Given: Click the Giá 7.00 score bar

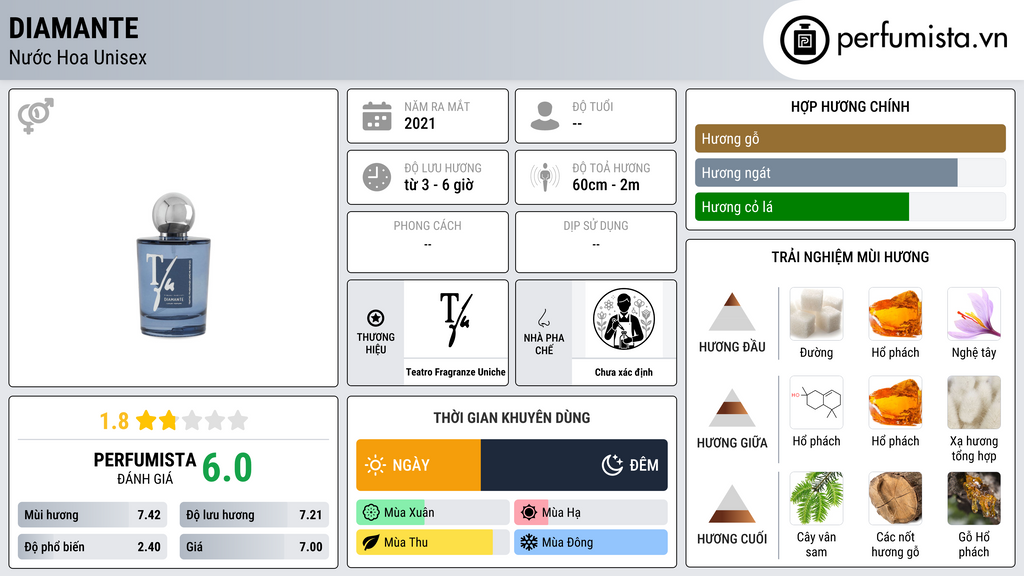Looking at the screenshot, I should point(254,547).
